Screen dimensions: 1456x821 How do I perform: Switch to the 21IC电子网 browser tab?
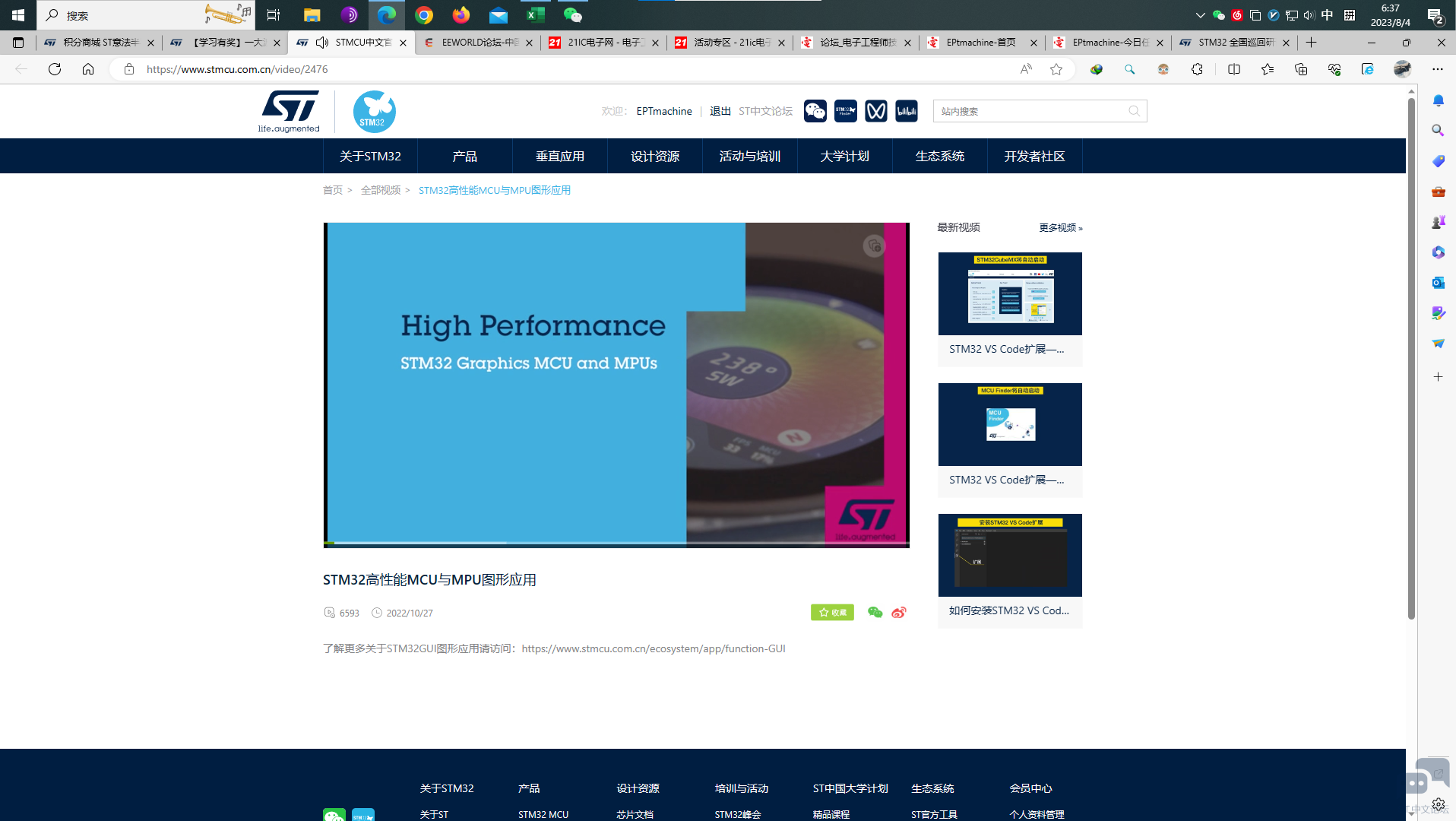pyautogui.click(x=603, y=43)
